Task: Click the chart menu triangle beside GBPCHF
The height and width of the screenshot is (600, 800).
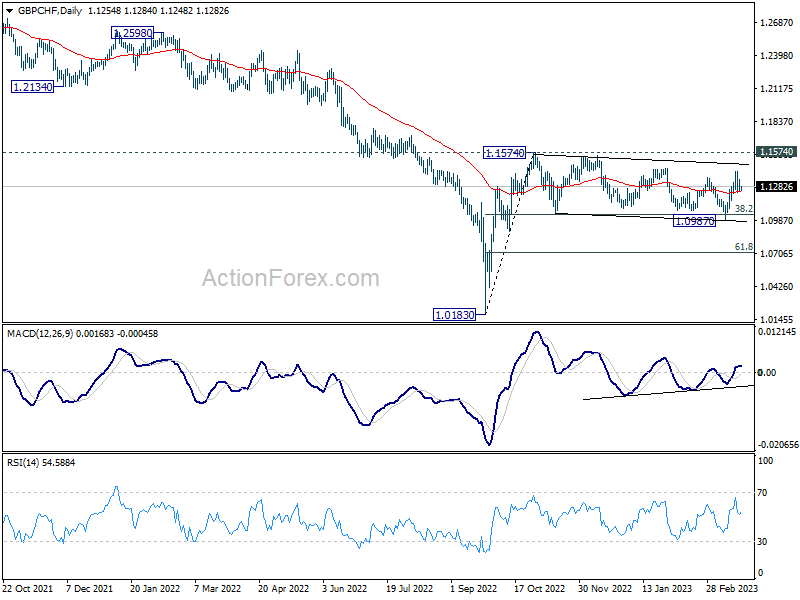Action: (x=9, y=11)
